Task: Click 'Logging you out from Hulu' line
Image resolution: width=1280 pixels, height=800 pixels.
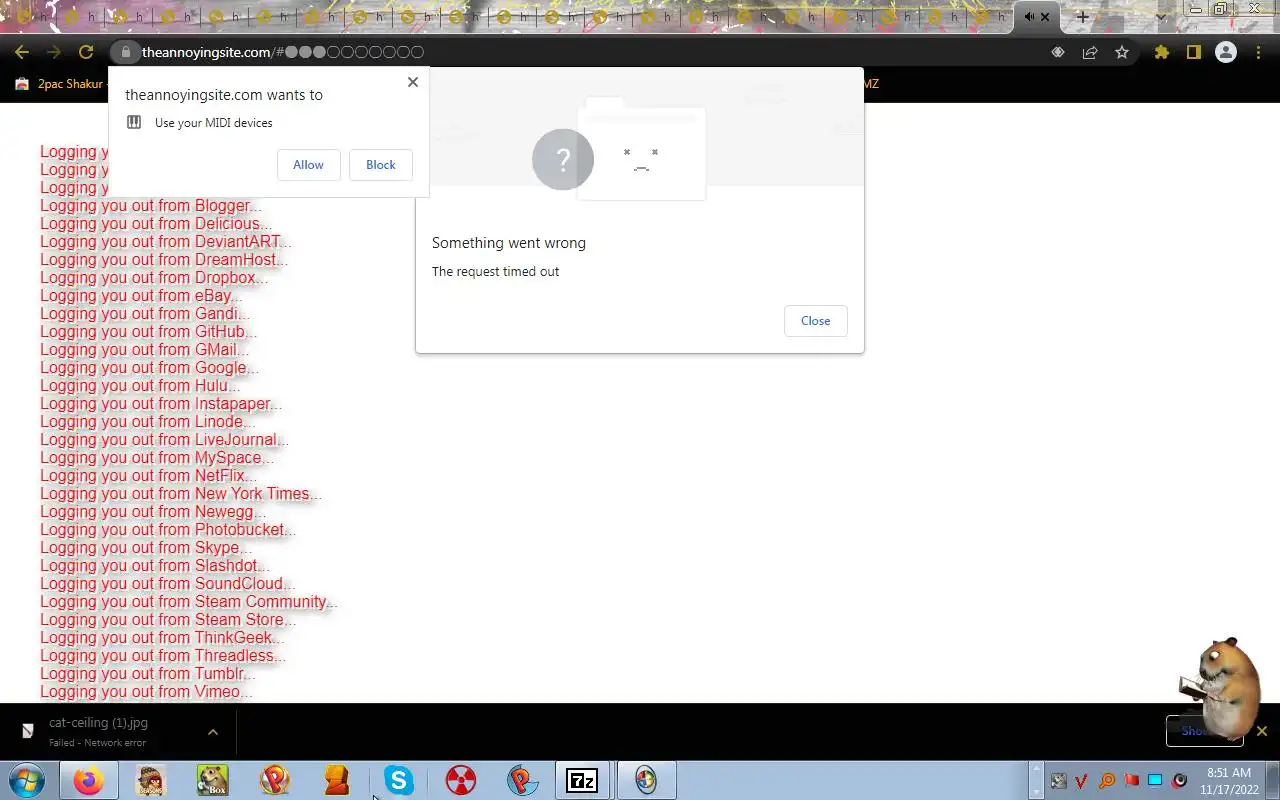Action: pos(140,386)
